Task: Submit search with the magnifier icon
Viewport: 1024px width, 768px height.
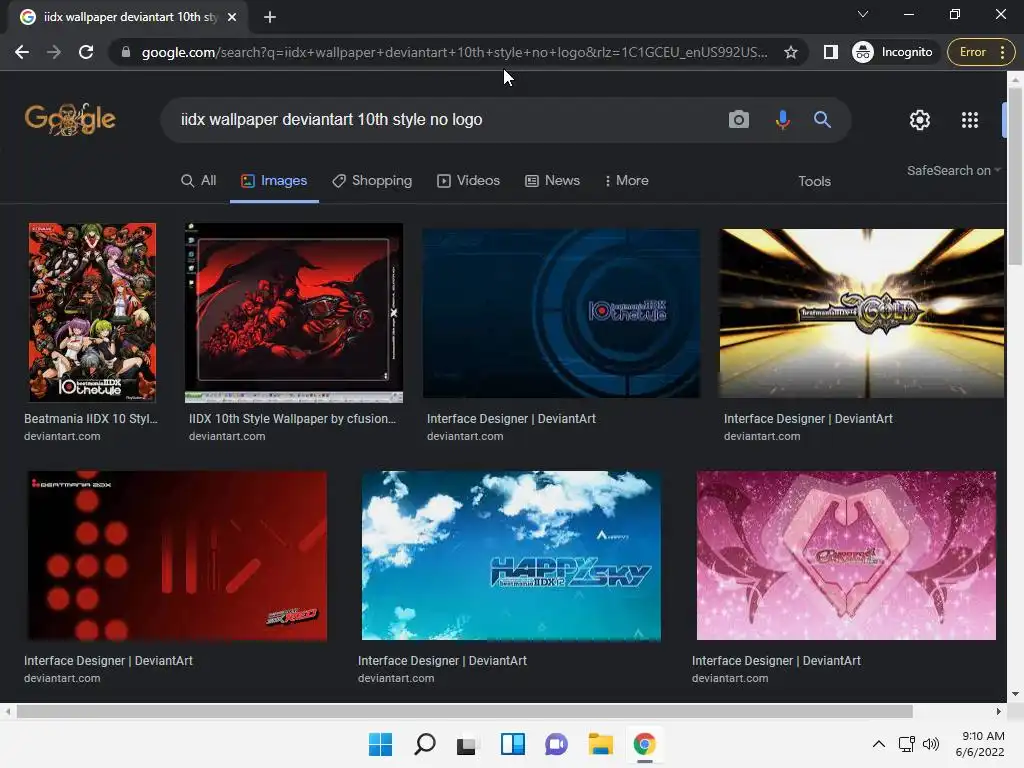Action: 822,120
